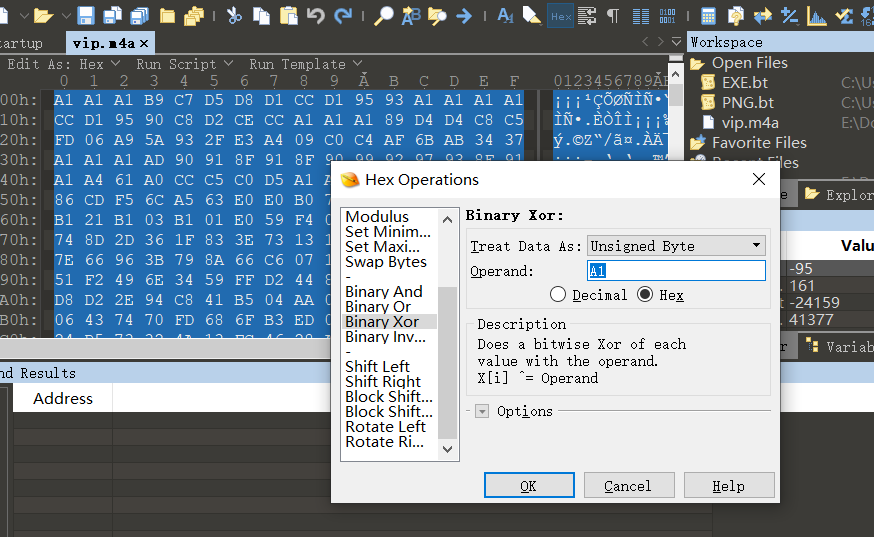
Task: Close the Hex Operations dialog
Action: coord(759,180)
